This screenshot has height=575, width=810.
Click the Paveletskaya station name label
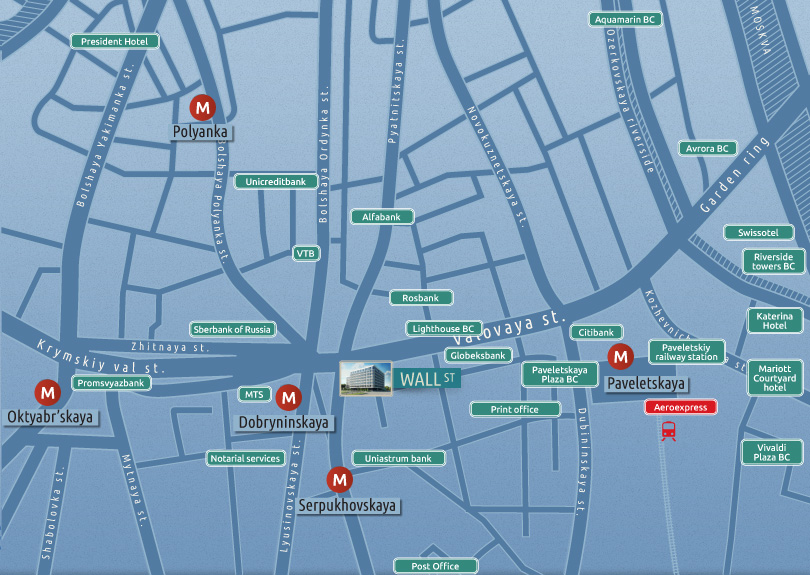[646, 383]
